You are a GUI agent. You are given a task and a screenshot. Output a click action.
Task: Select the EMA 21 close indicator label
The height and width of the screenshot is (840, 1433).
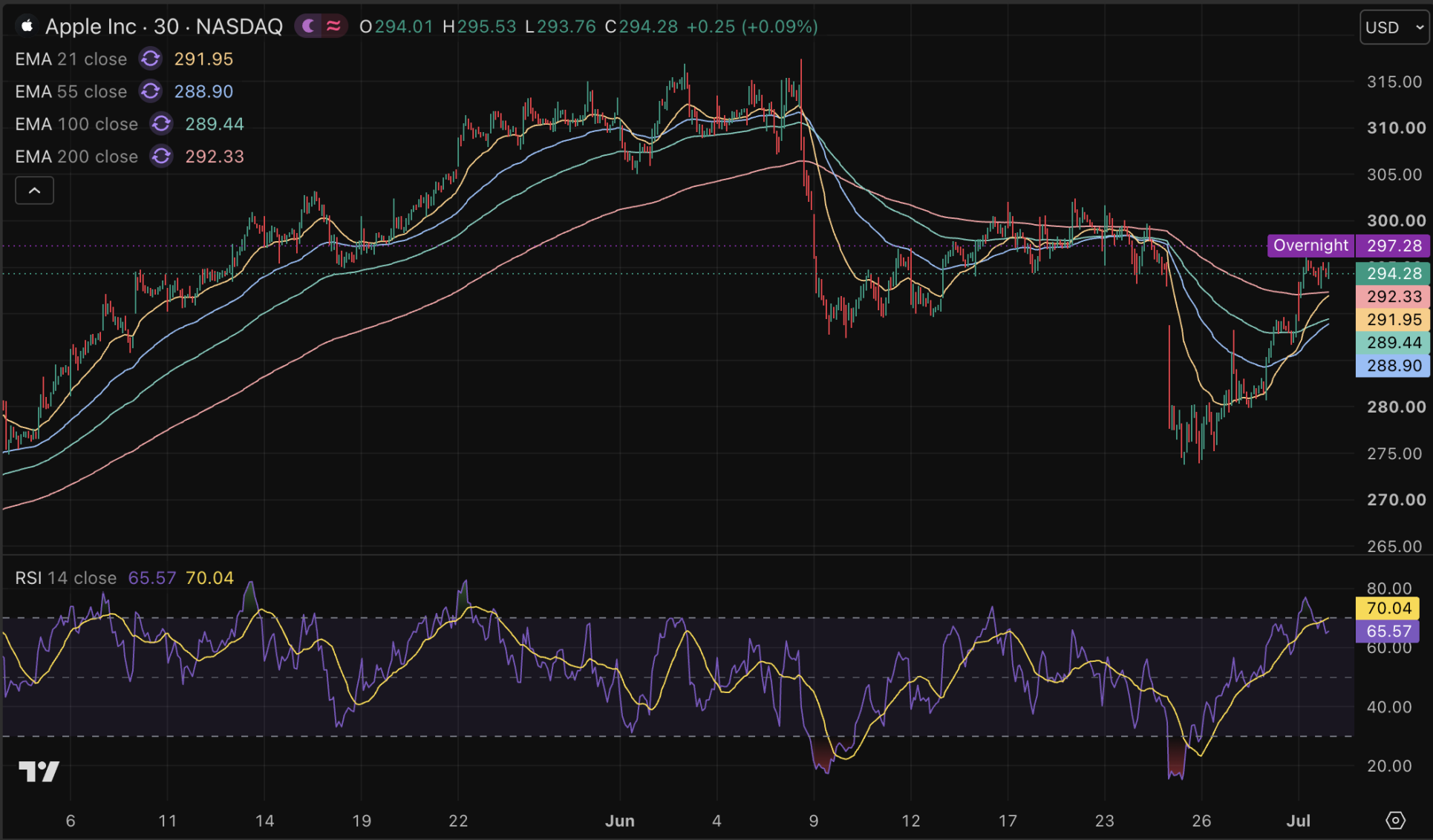(71, 59)
